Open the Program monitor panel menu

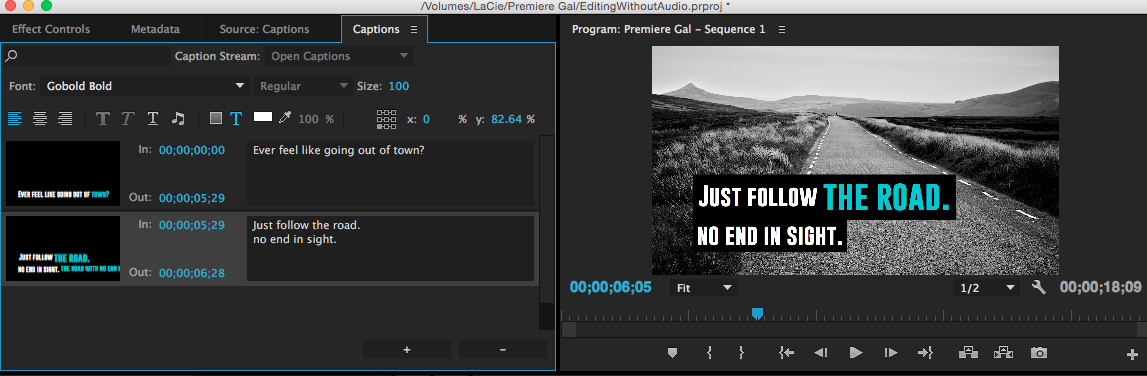tap(782, 29)
